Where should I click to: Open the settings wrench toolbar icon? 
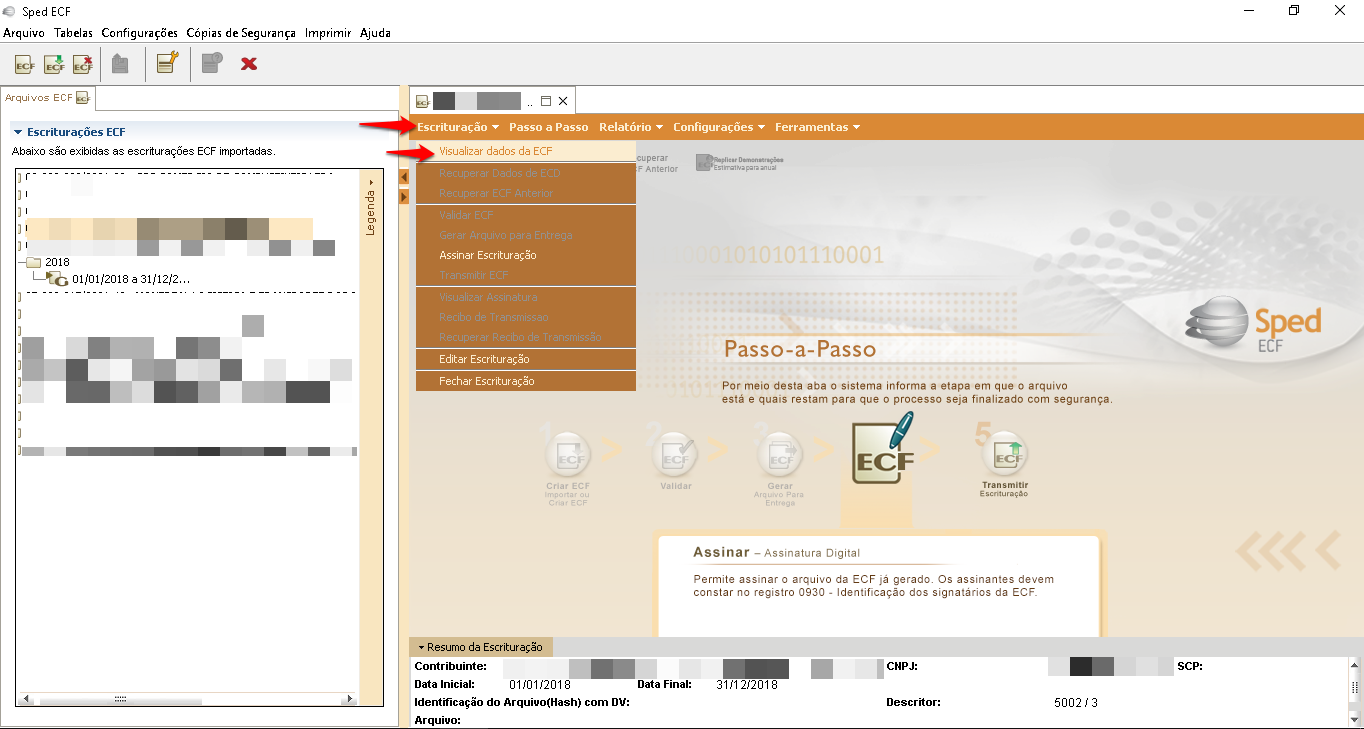tap(167, 64)
